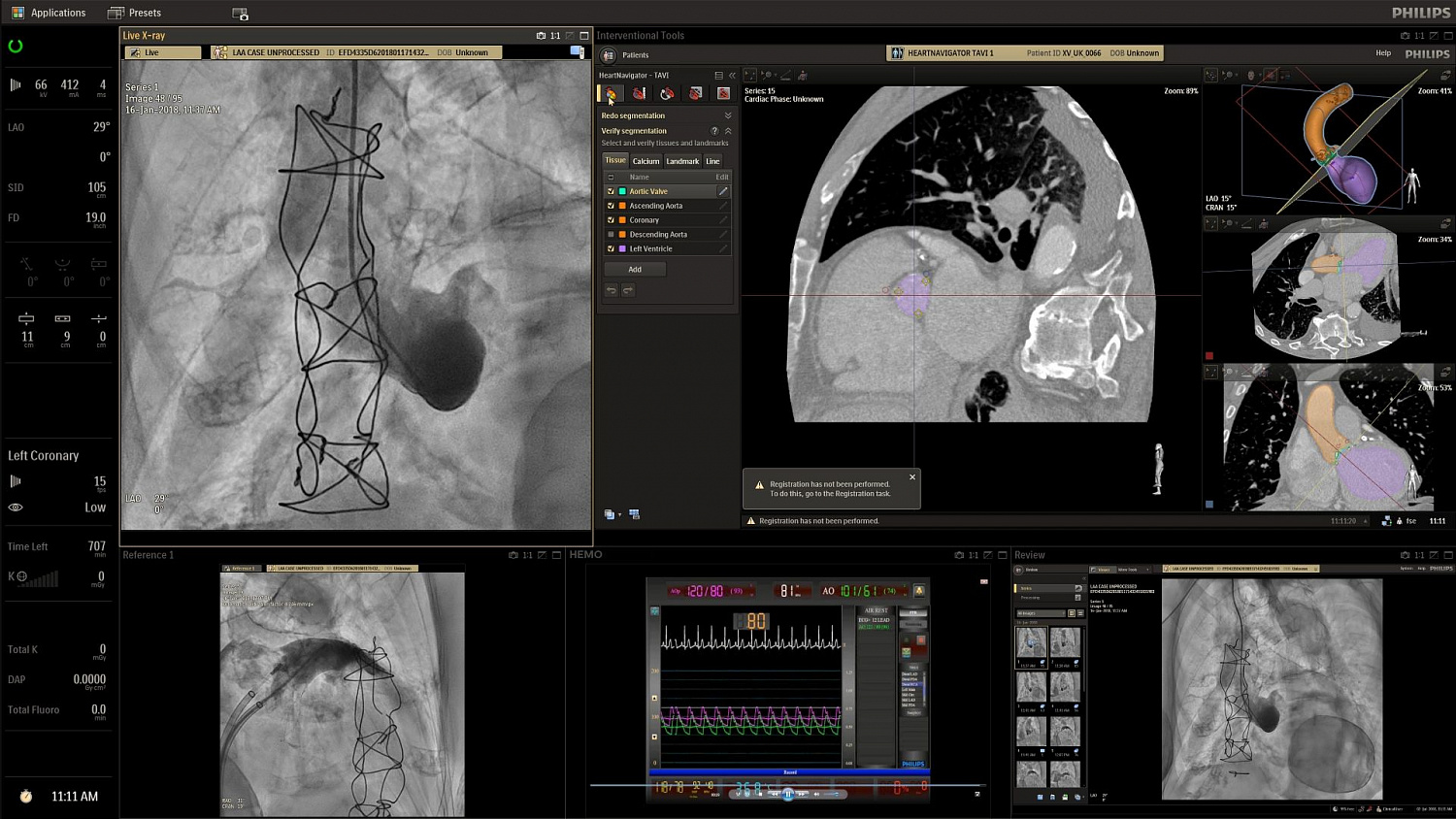
Task: Collapse the Verify segmentation section
Action: [728, 131]
